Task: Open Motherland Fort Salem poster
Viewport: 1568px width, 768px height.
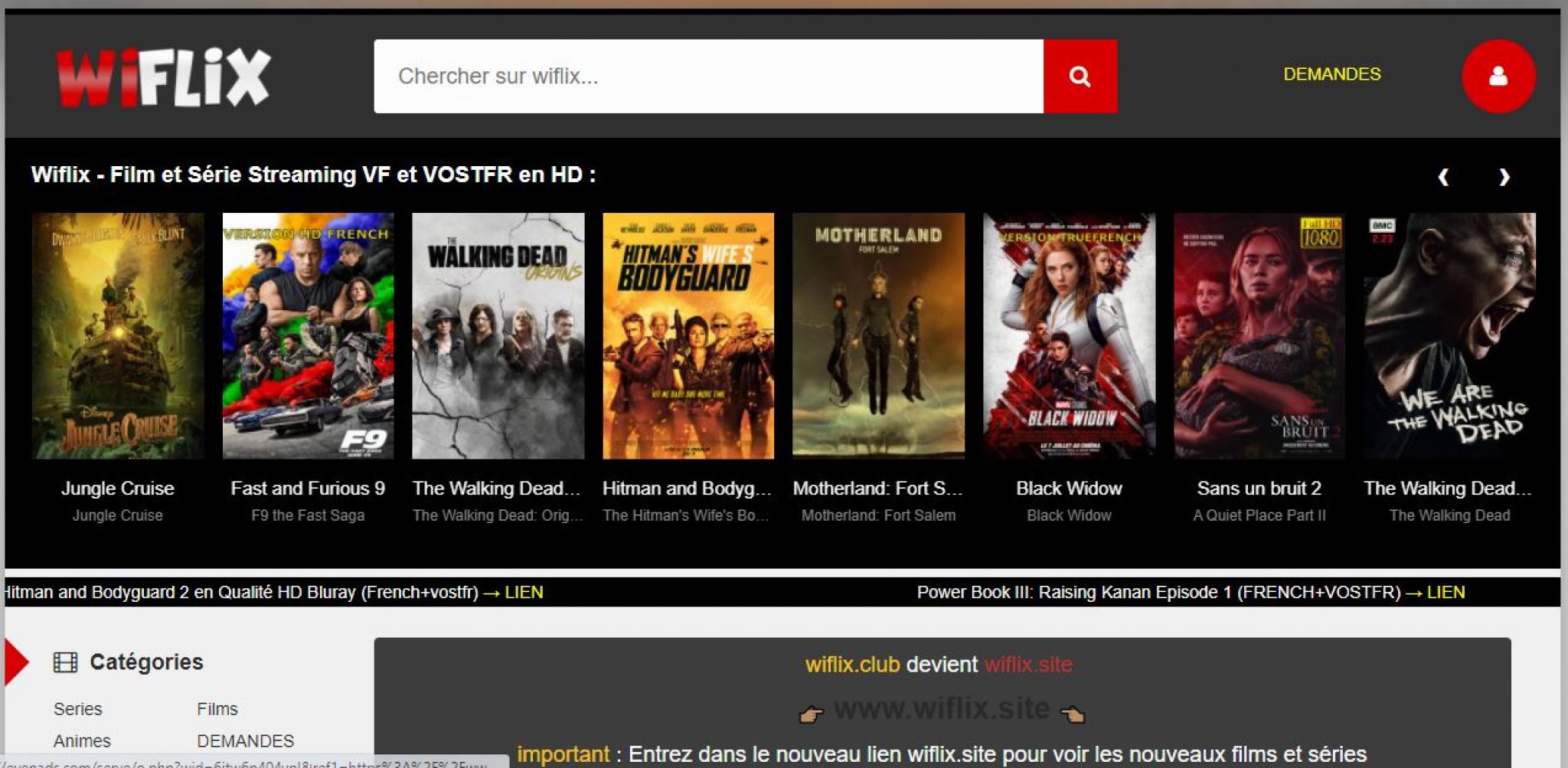Action: pos(879,336)
